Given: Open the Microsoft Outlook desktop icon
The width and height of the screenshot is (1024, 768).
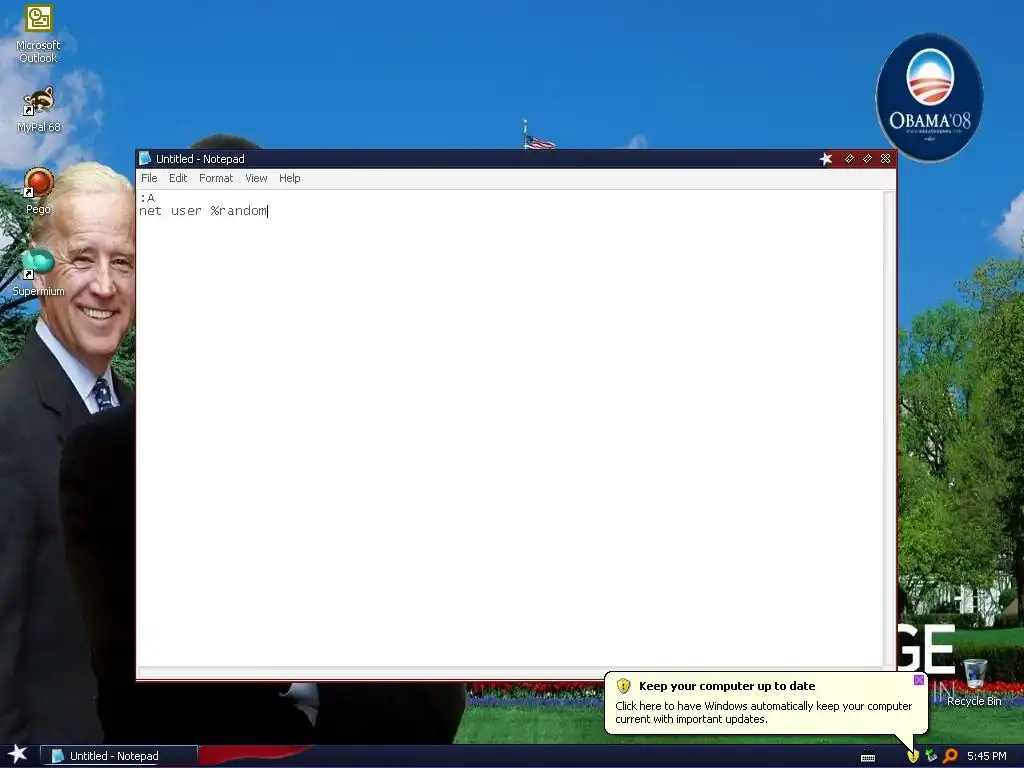Looking at the screenshot, I should tap(38, 34).
